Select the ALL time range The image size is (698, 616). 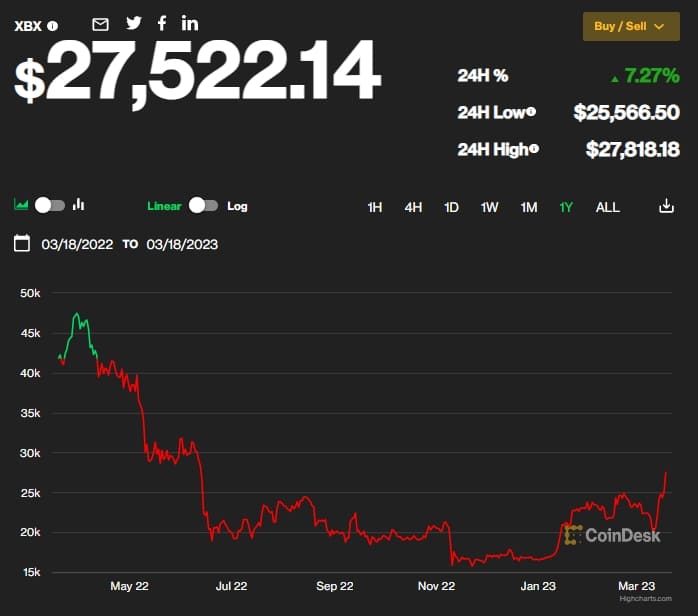(608, 207)
